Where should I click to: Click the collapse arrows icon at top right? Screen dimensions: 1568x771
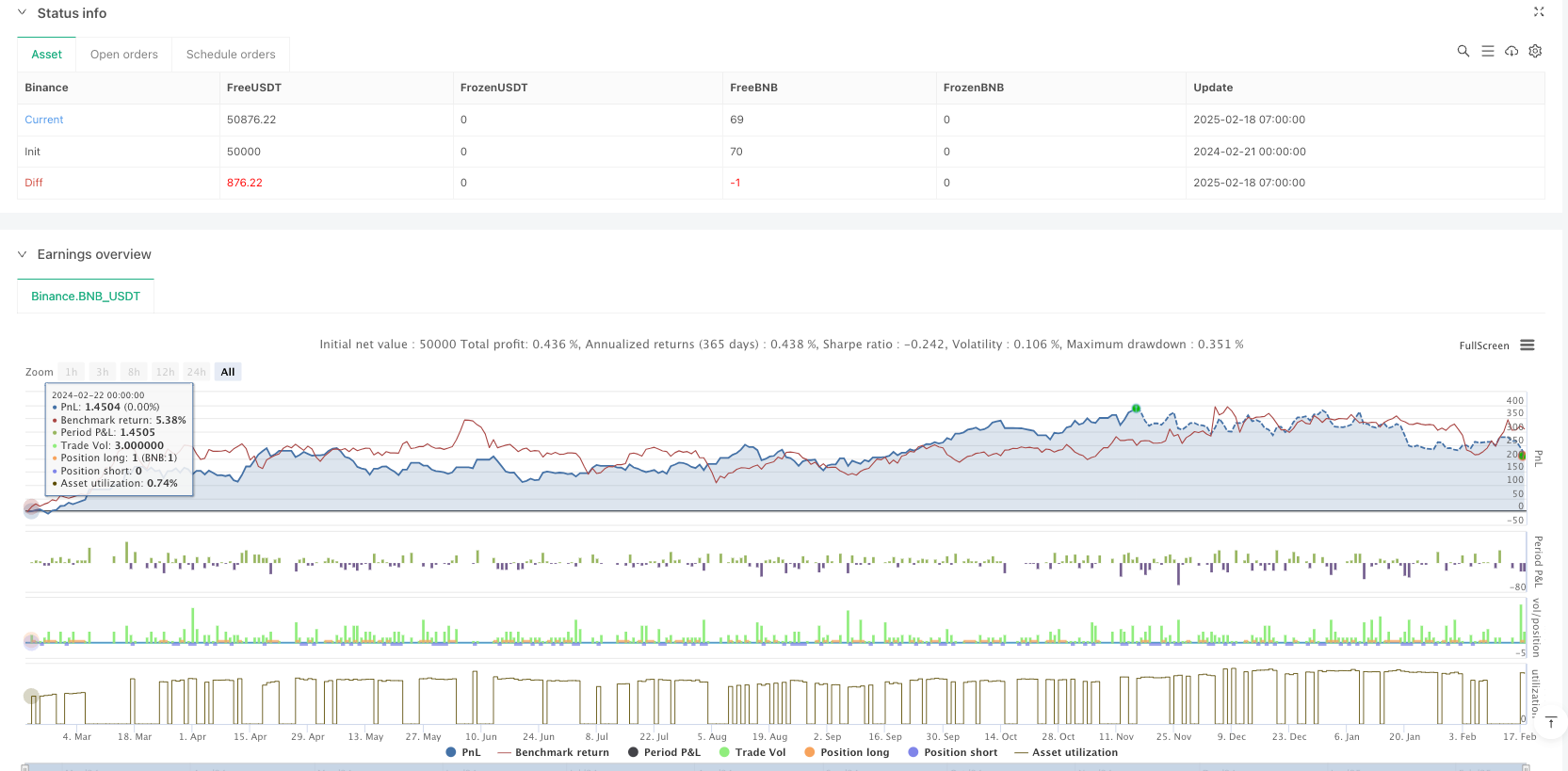(x=1539, y=12)
